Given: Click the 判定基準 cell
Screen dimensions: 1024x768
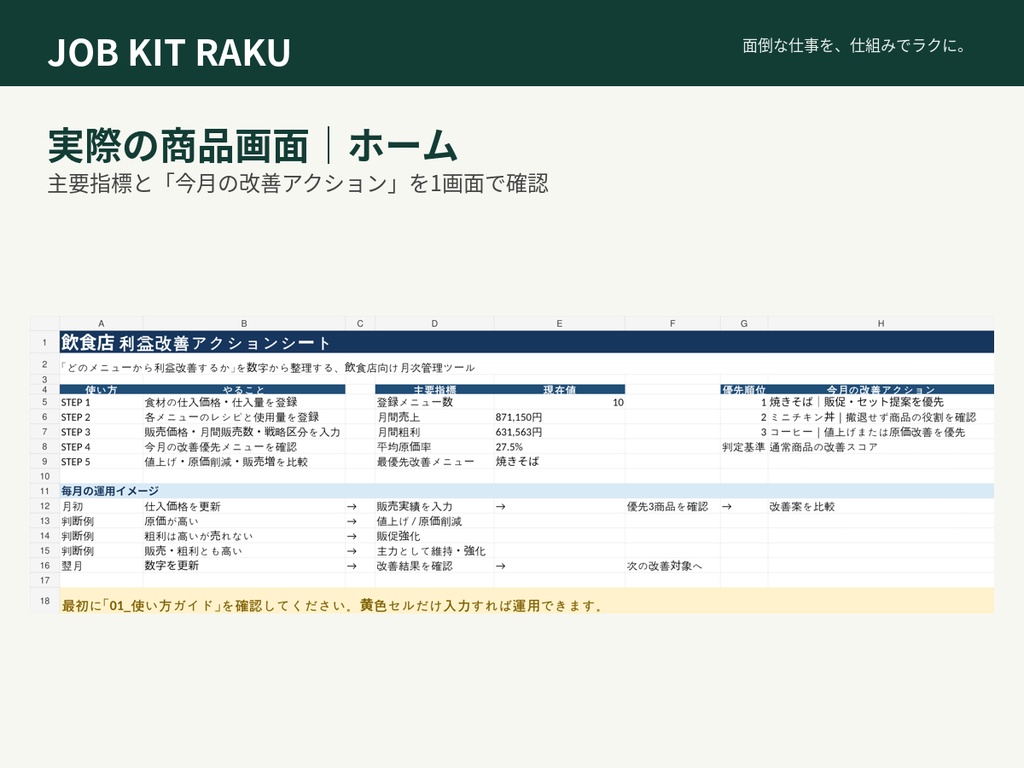Looking at the screenshot, I should coord(744,447).
